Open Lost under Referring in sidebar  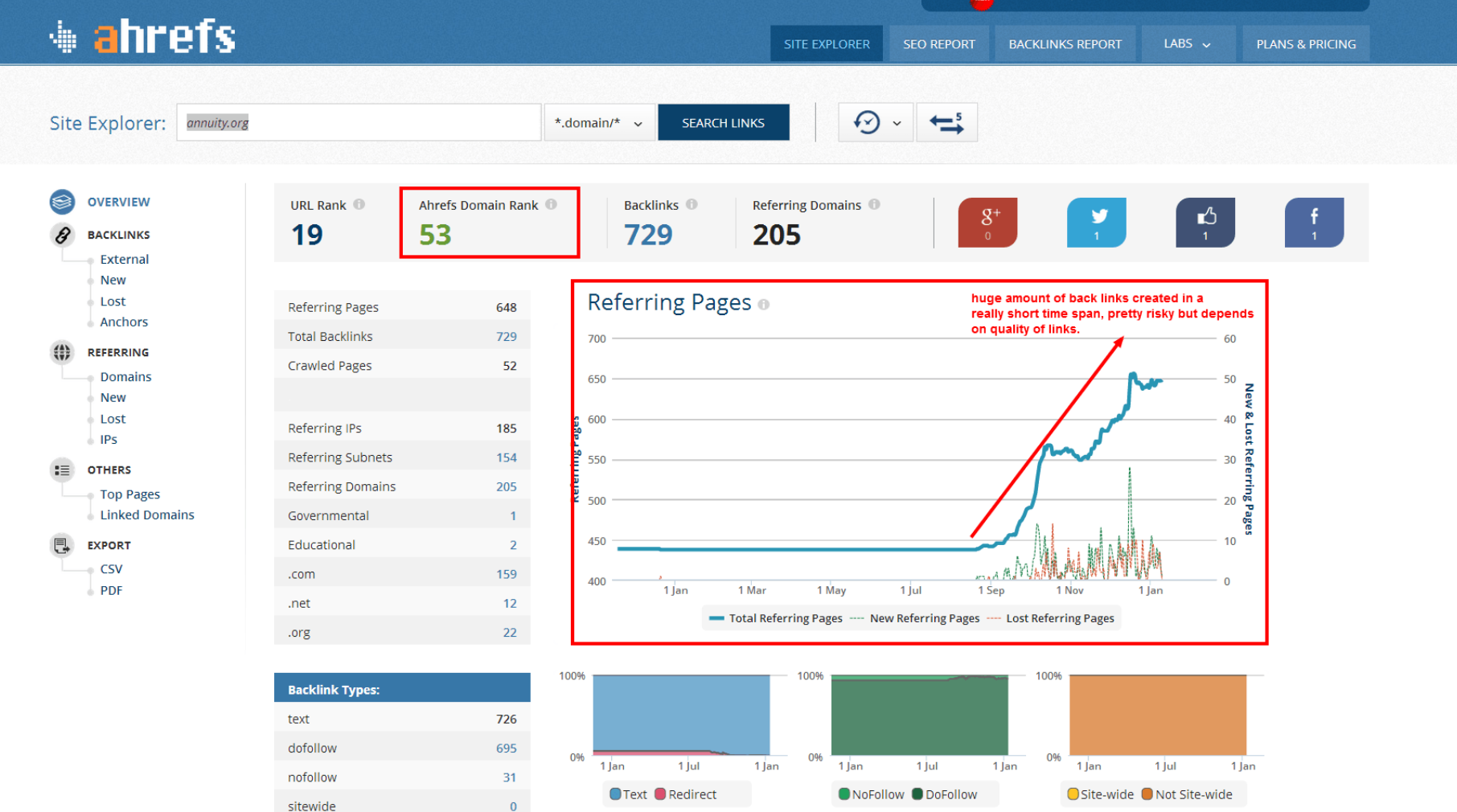click(x=113, y=419)
